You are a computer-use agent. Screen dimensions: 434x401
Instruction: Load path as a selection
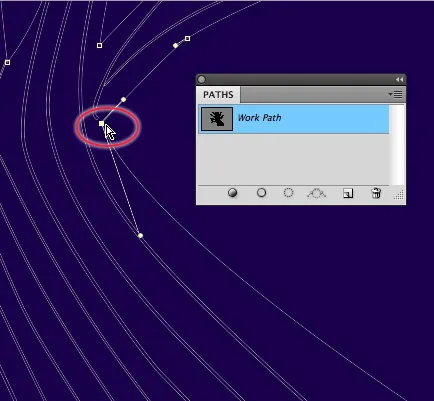(x=288, y=193)
